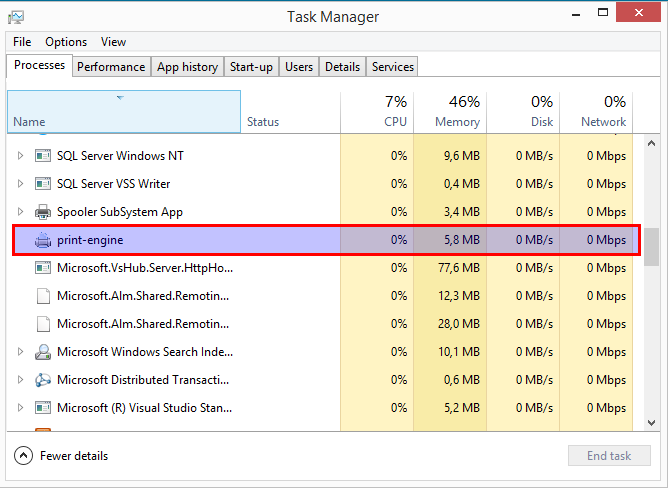Click the Microsoft Distributed Transaction icon
The width and height of the screenshot is (668, 488).
pyautogui.click(x=43, y=380)
